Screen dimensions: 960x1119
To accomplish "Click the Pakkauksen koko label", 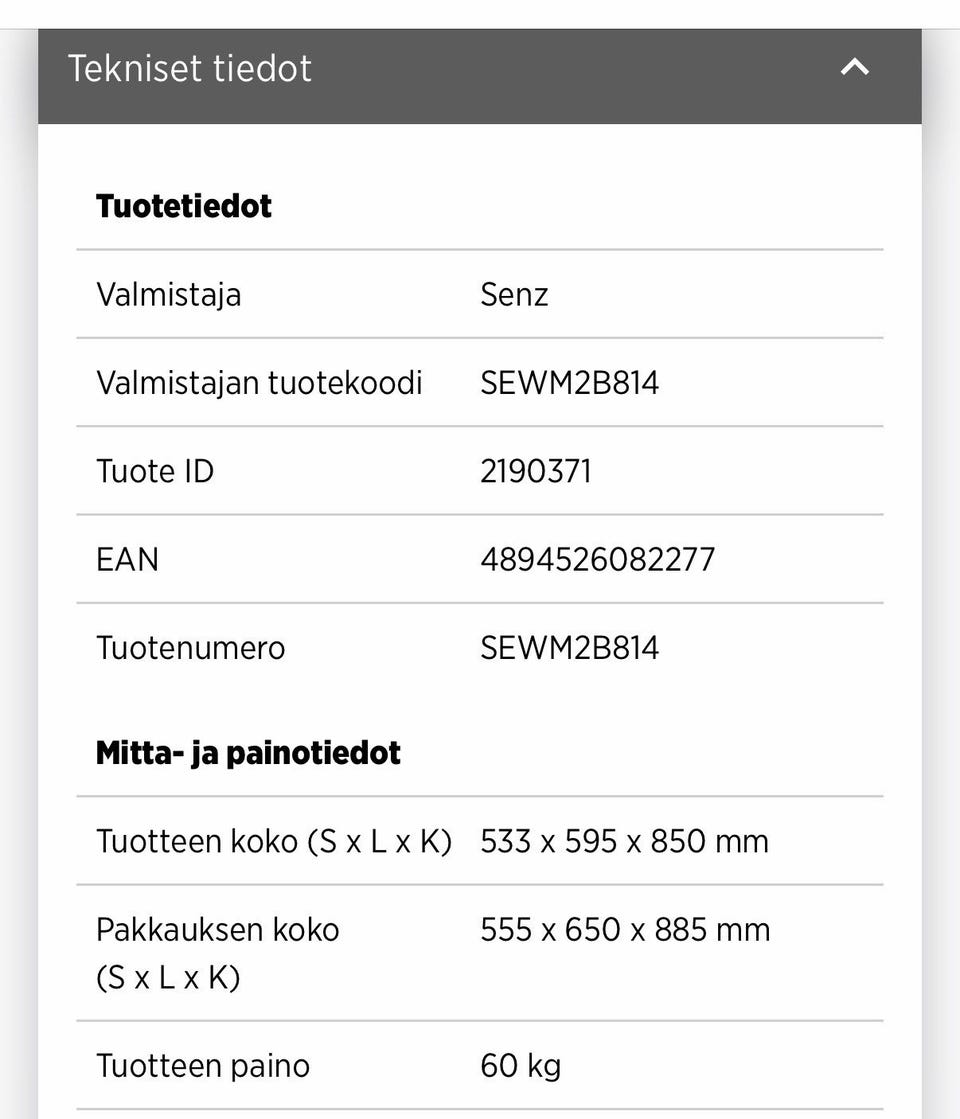I will pyautogui.click(x=218, y=952).
